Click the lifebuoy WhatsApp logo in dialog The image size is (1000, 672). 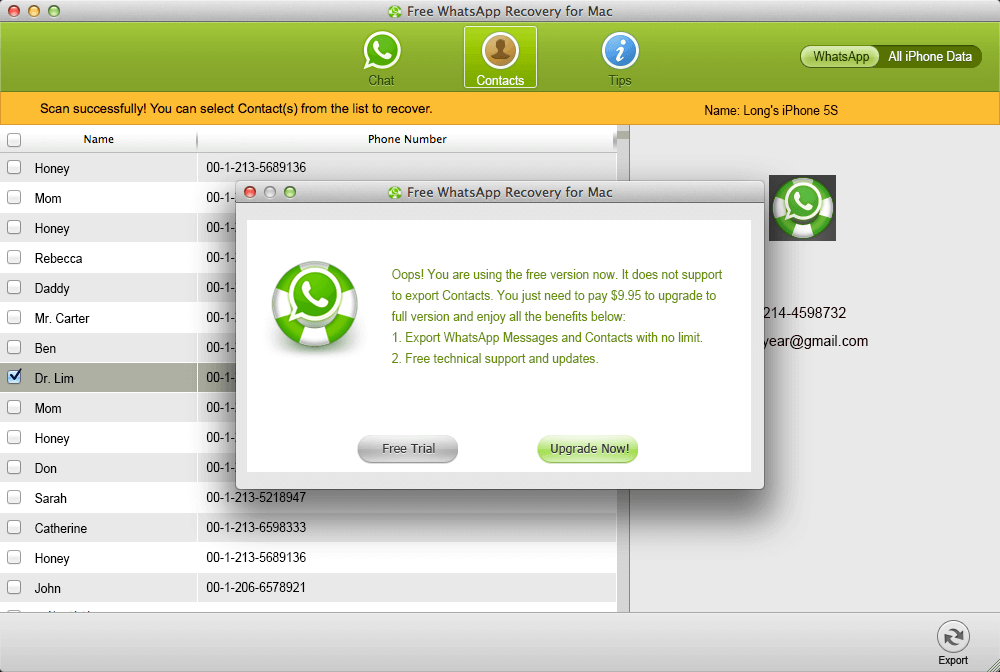tap(315, 303)
